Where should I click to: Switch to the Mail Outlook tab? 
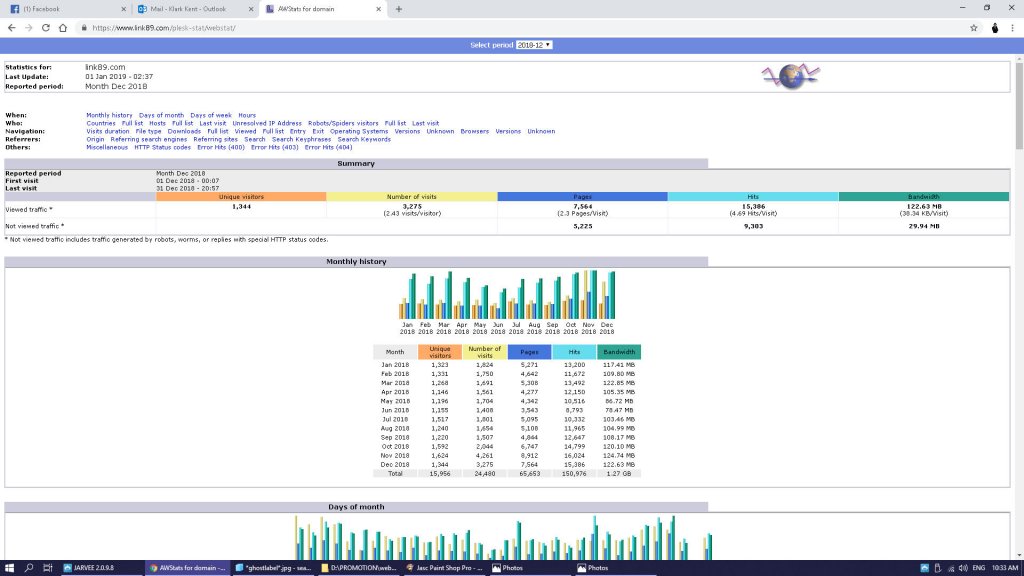(190, 9)
